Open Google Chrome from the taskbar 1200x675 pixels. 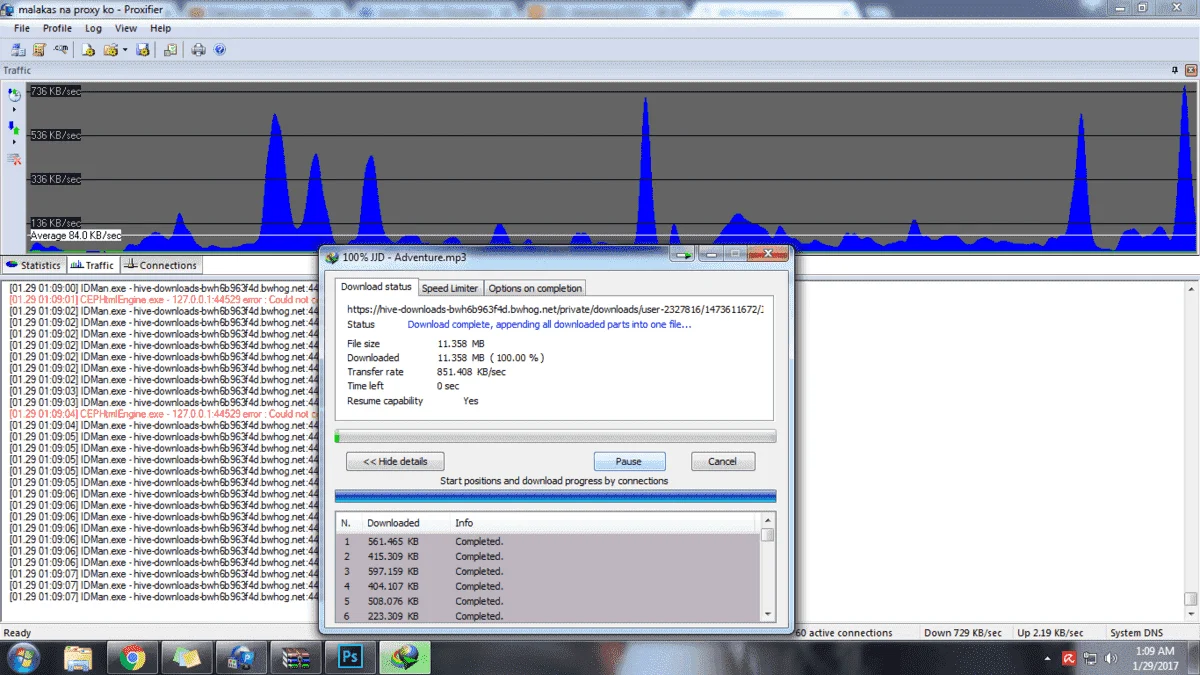coord(132,657)
